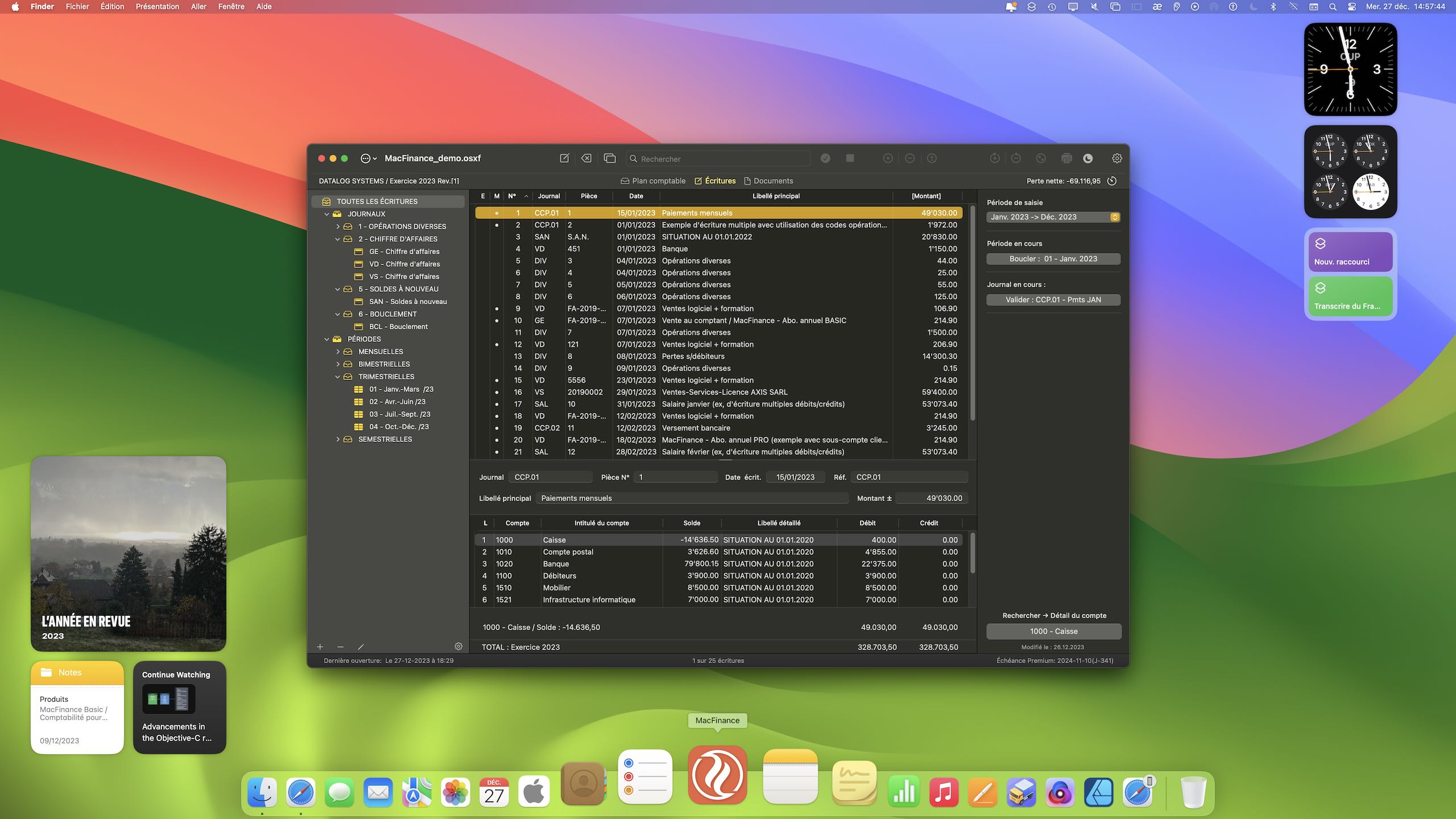The height and width of the screenshot is (819, 1456).
Task: Click the delete entry backspace icon
Action: (586, 158)
